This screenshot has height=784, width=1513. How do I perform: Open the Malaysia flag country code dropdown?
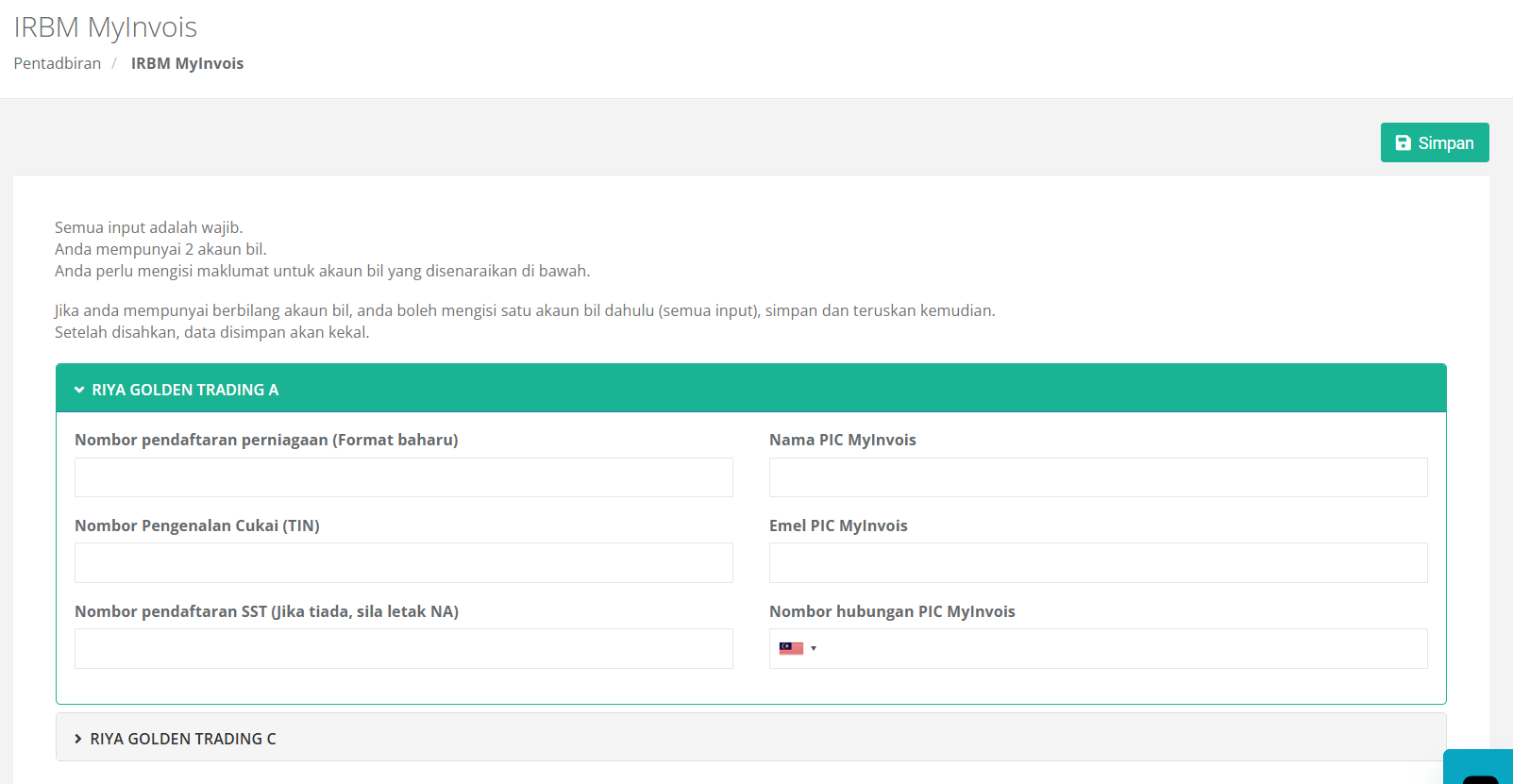pyautogui.click(x=798, y=648)
